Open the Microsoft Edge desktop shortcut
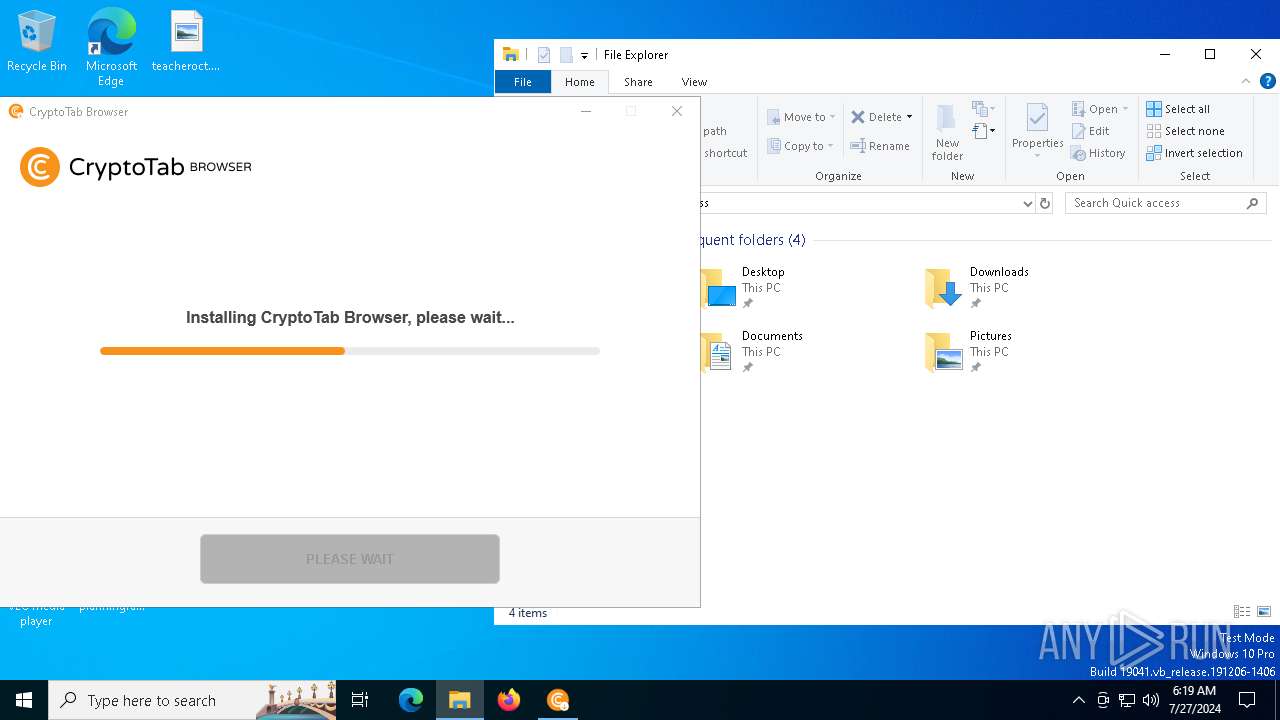1280x720 pixels. pos(111,47)
